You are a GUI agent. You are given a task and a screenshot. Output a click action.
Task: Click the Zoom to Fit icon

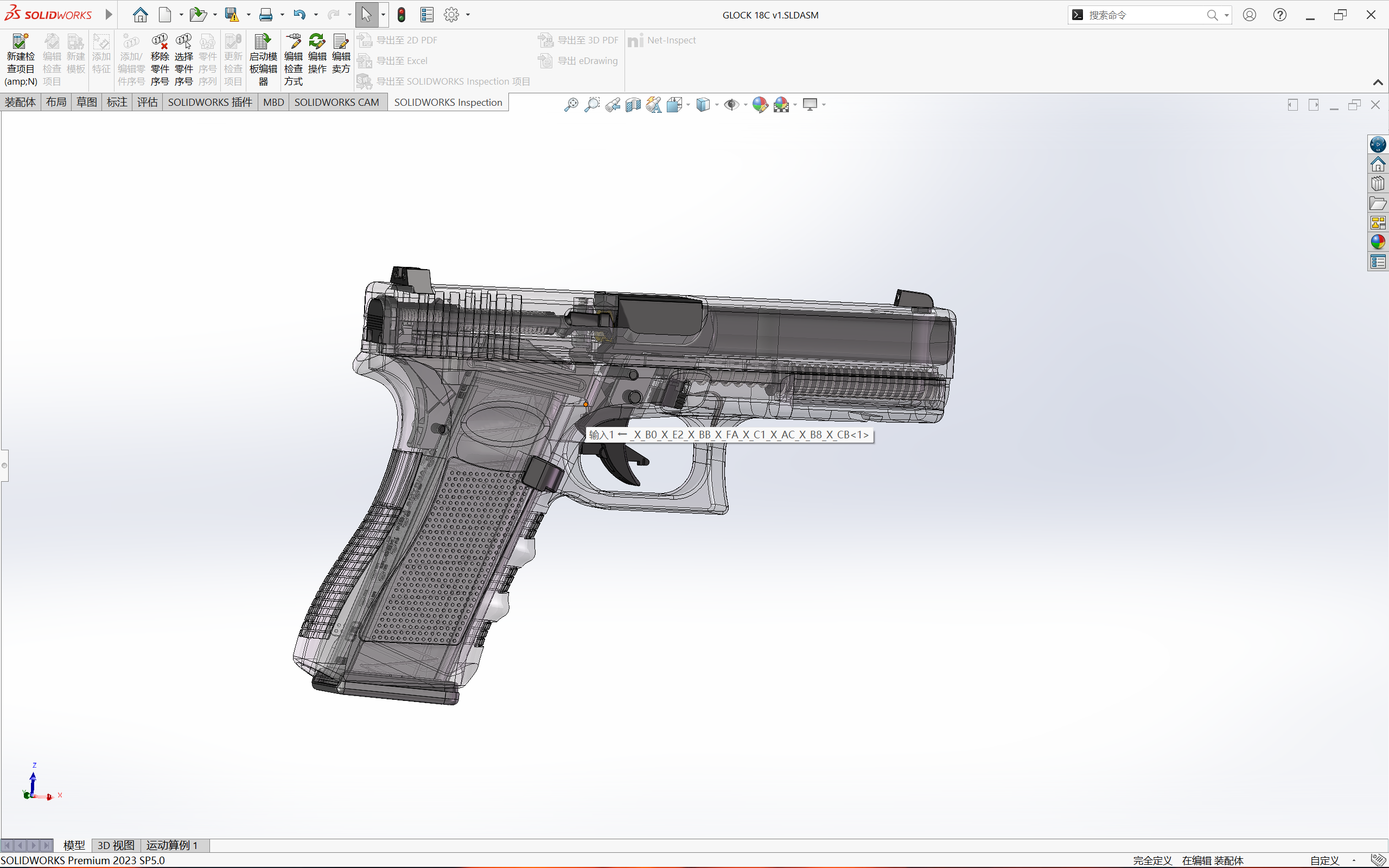point(571,105)
